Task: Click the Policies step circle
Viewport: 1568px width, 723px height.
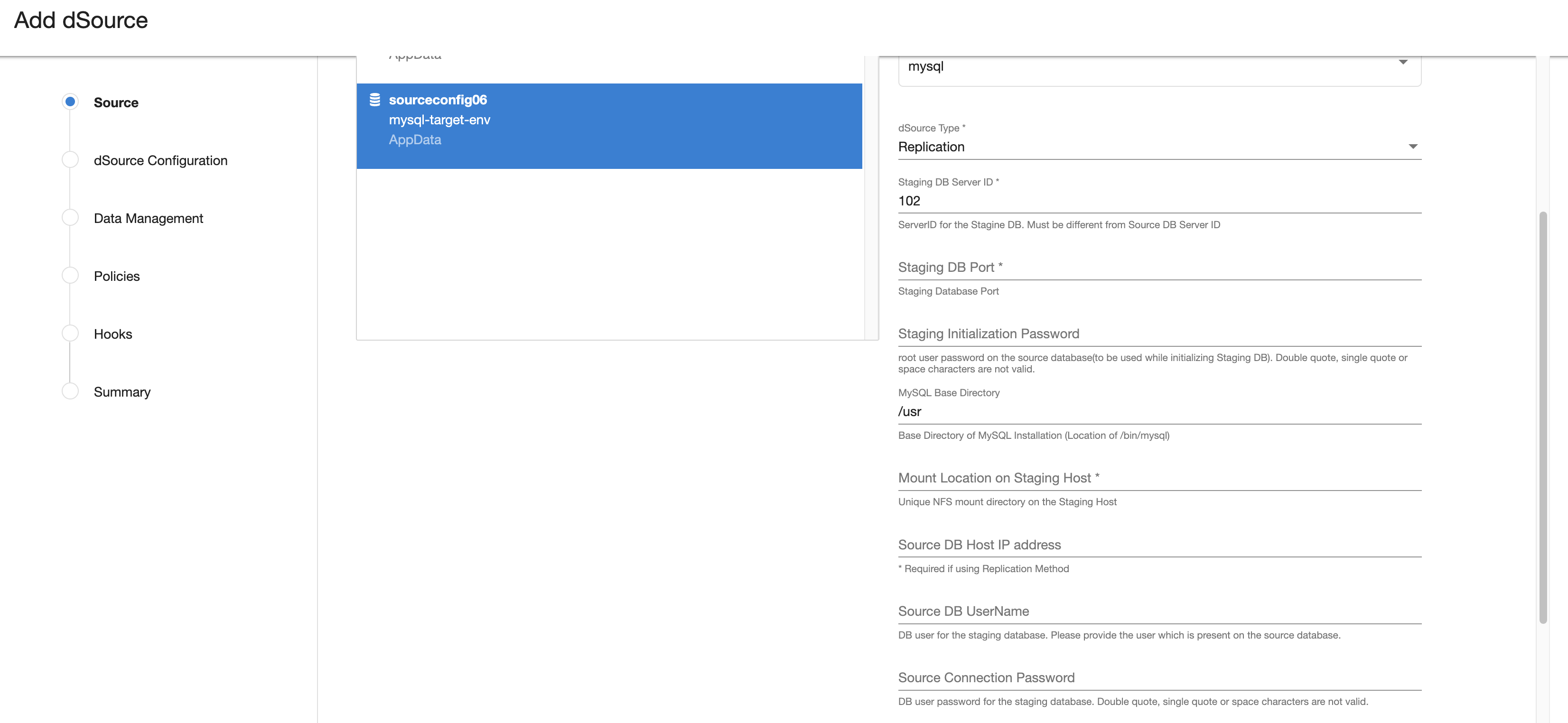Action: click(70, 275)
